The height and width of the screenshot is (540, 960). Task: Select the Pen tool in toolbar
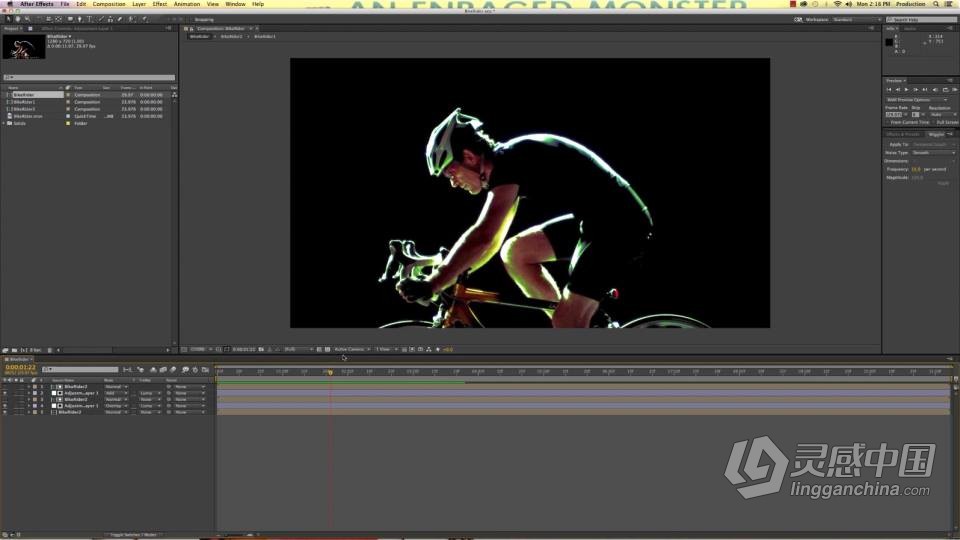click(80, 19)
